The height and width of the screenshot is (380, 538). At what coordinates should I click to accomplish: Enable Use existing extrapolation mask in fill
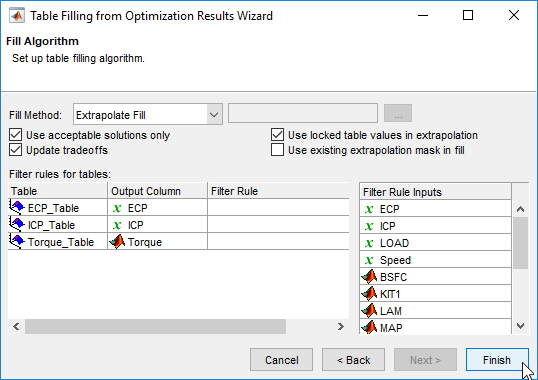pyautogui.click(x=277, y=150)
